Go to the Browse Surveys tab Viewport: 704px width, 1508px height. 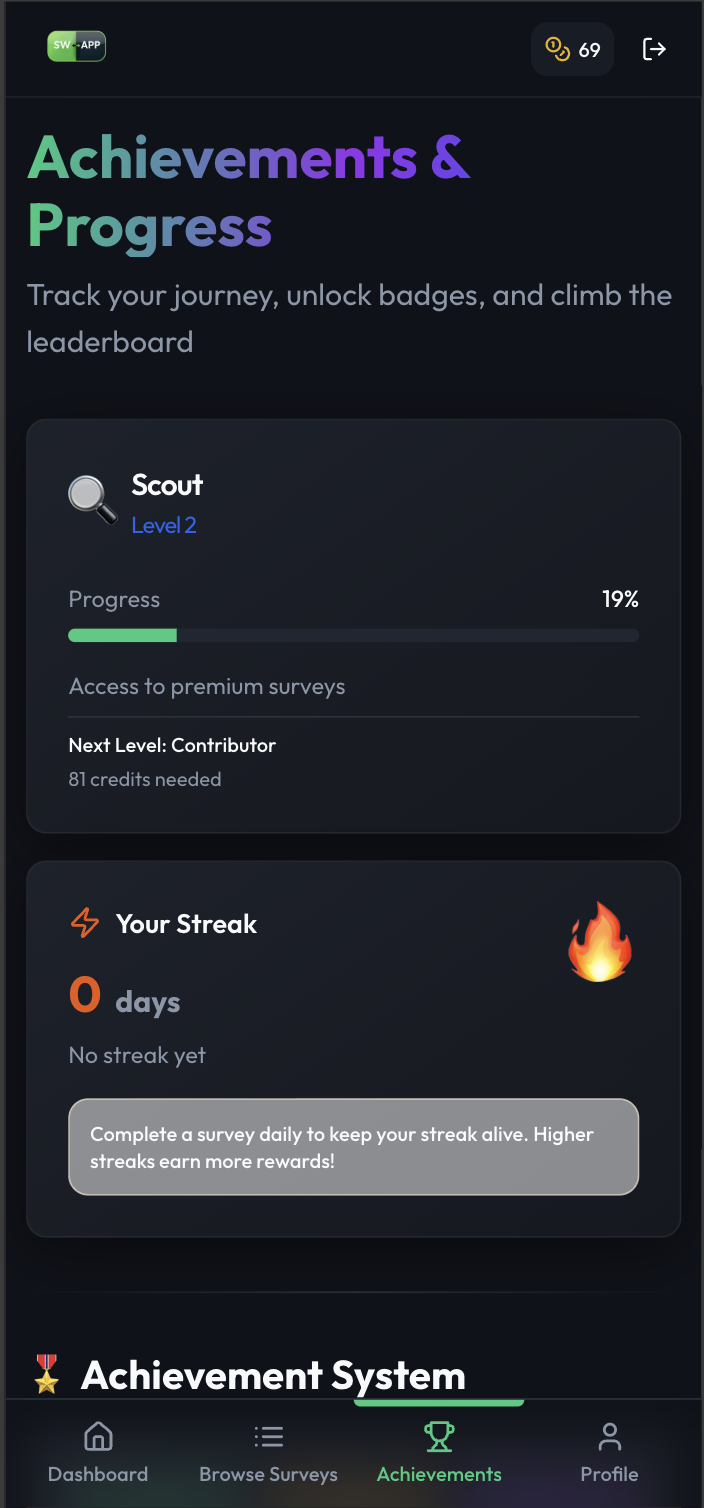coord(268,1474)
